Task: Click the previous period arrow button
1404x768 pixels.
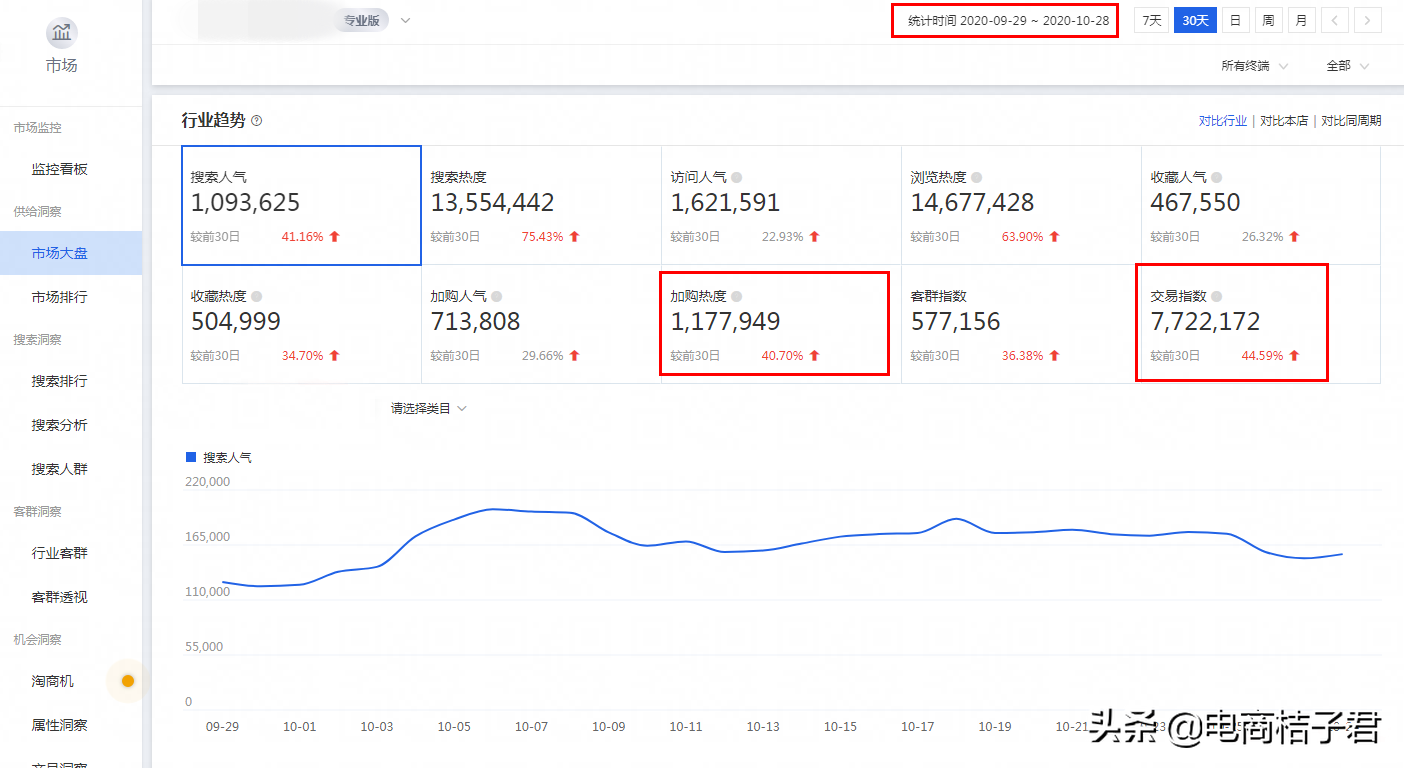Action: pyautogui.click(x=1335, y=20)
